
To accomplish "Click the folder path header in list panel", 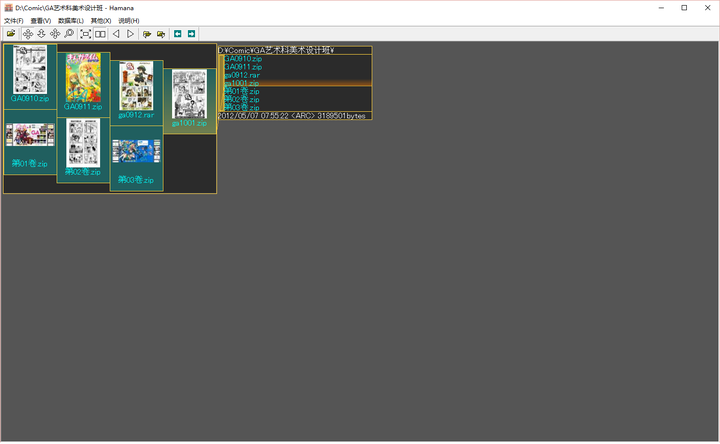I will [x=295, y=51].
